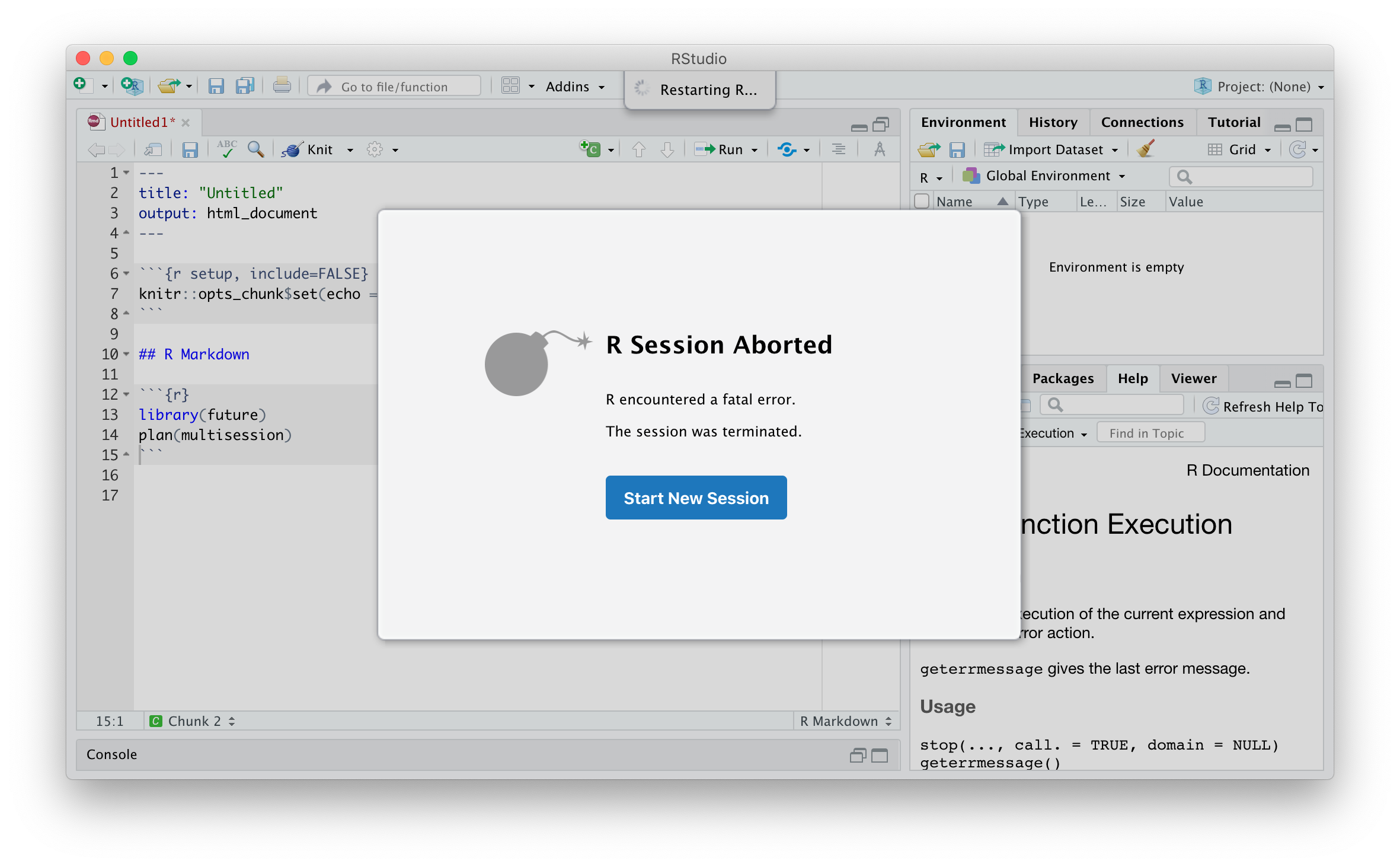Open Find/Replace with the magnifier icon
This screenshot has height=867, width=1400.
(x=255, y=149)
